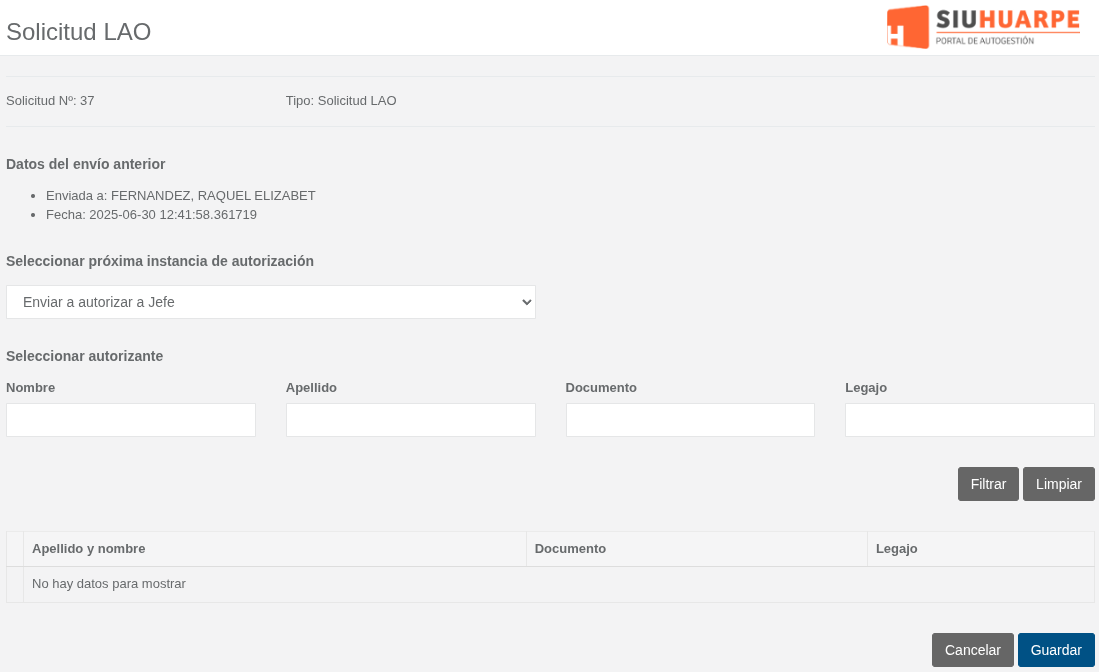This screenshot has height=672, width=1099.
Task: Open the 'Enviar a autorizar a Jefe' dropdown
Action: [x=270, y=302]
